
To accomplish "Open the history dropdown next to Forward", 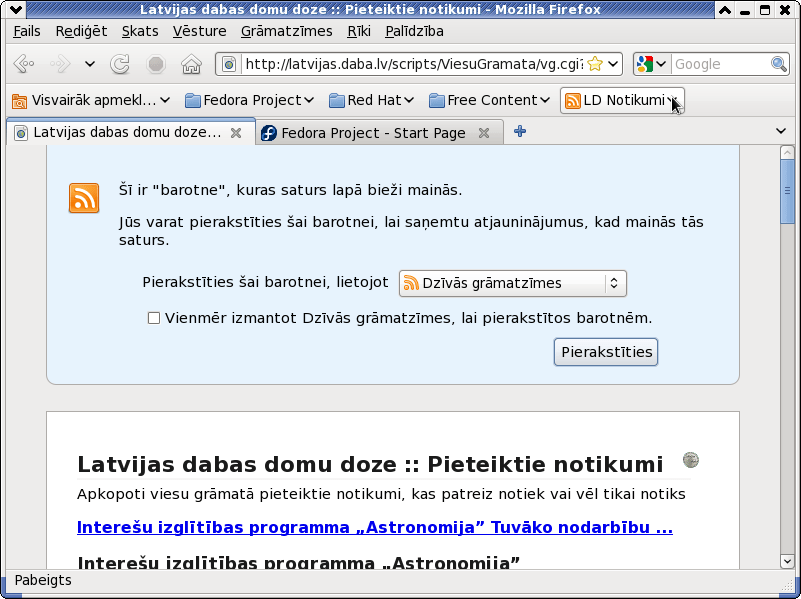I will 90,64.
